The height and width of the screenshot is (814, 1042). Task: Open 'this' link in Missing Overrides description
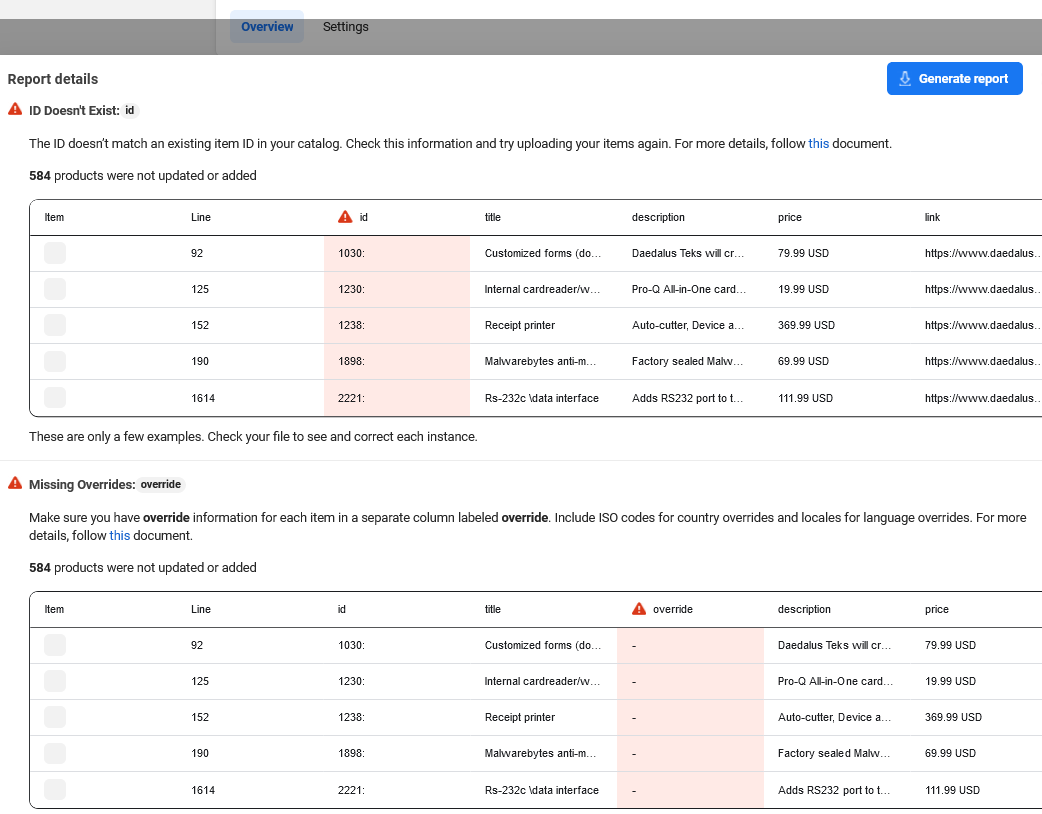(119, 535)
